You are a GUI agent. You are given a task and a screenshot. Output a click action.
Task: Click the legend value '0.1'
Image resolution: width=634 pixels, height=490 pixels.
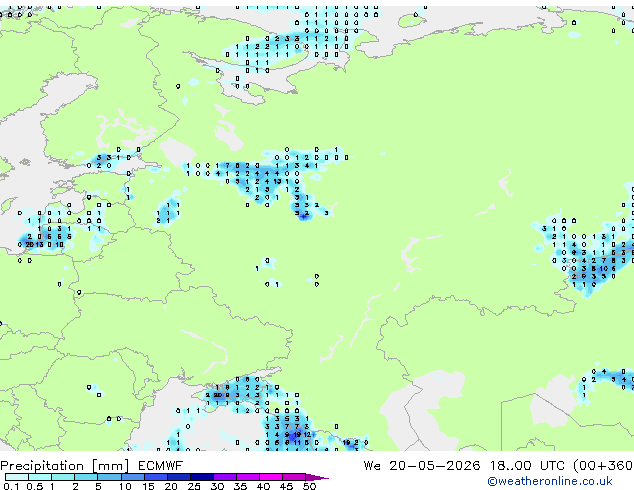[11, 486]
